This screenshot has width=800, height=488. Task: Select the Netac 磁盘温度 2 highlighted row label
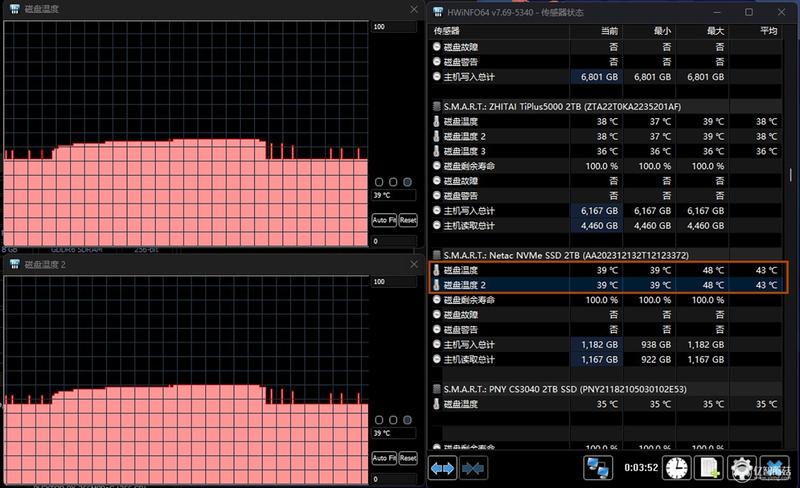coord(464,285)
